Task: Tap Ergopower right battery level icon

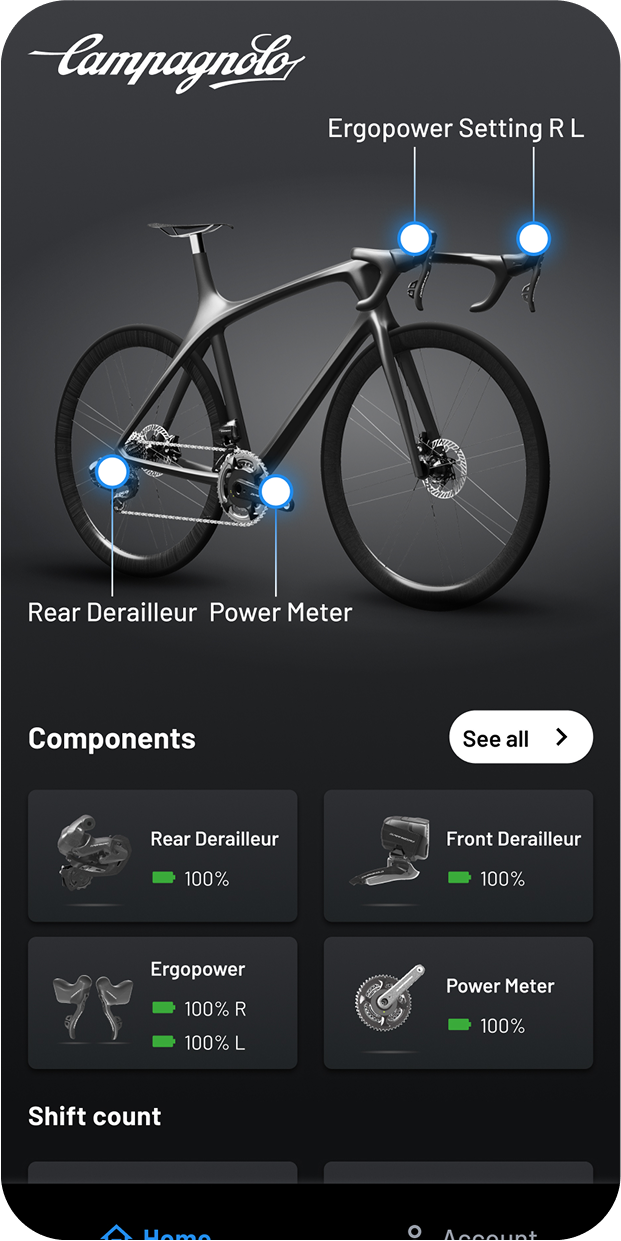Action: pos(163,1008)
